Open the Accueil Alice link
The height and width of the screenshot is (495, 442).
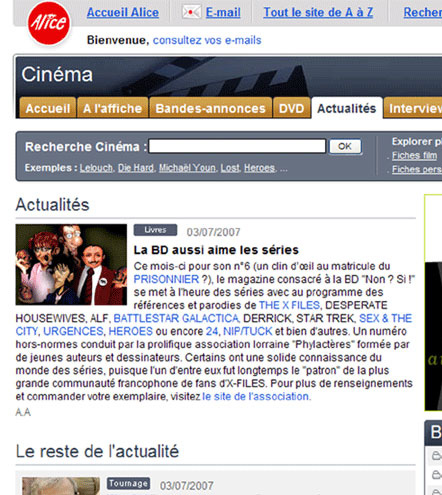(x=123, y=12)
